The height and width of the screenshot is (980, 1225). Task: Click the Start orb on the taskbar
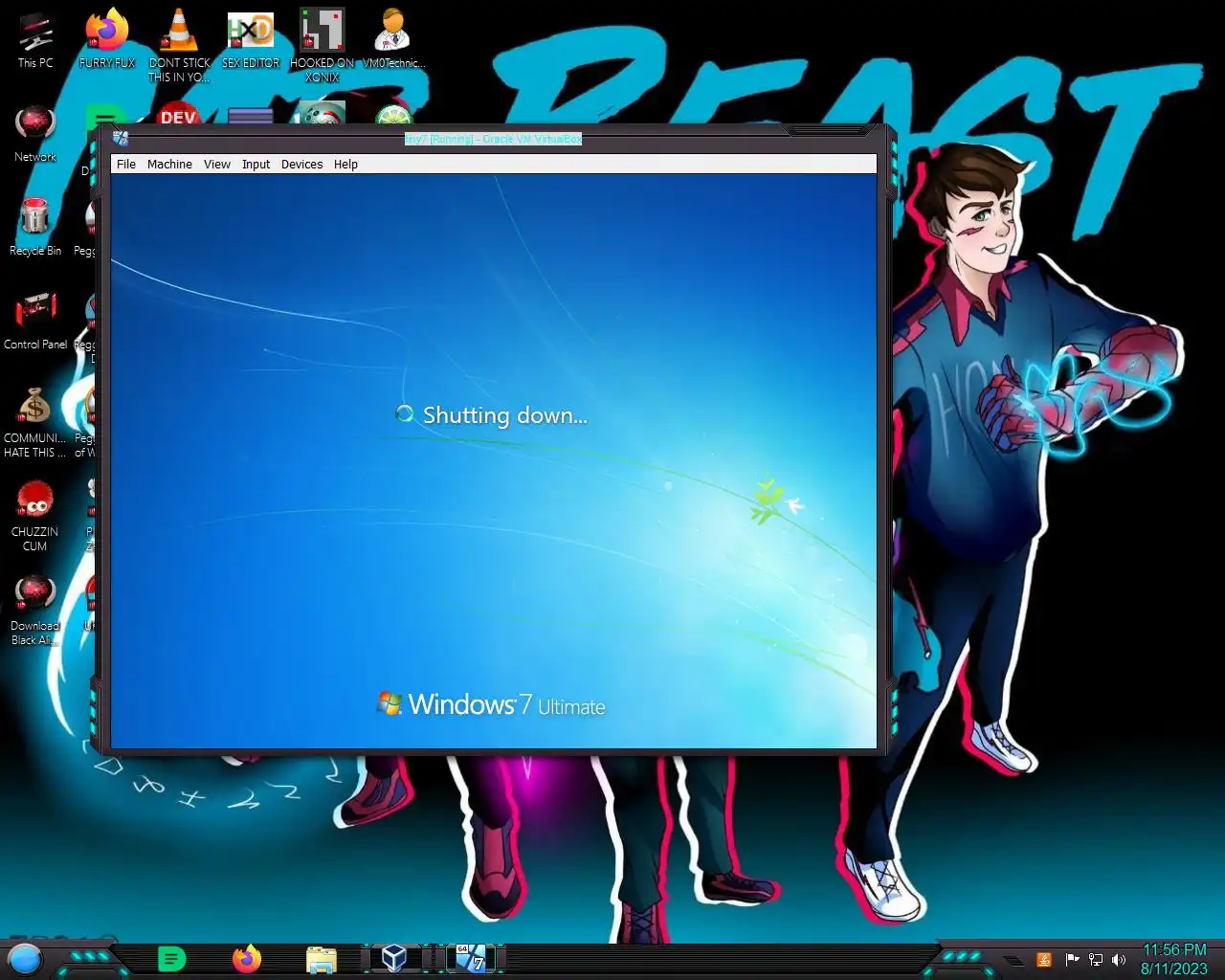25,958
